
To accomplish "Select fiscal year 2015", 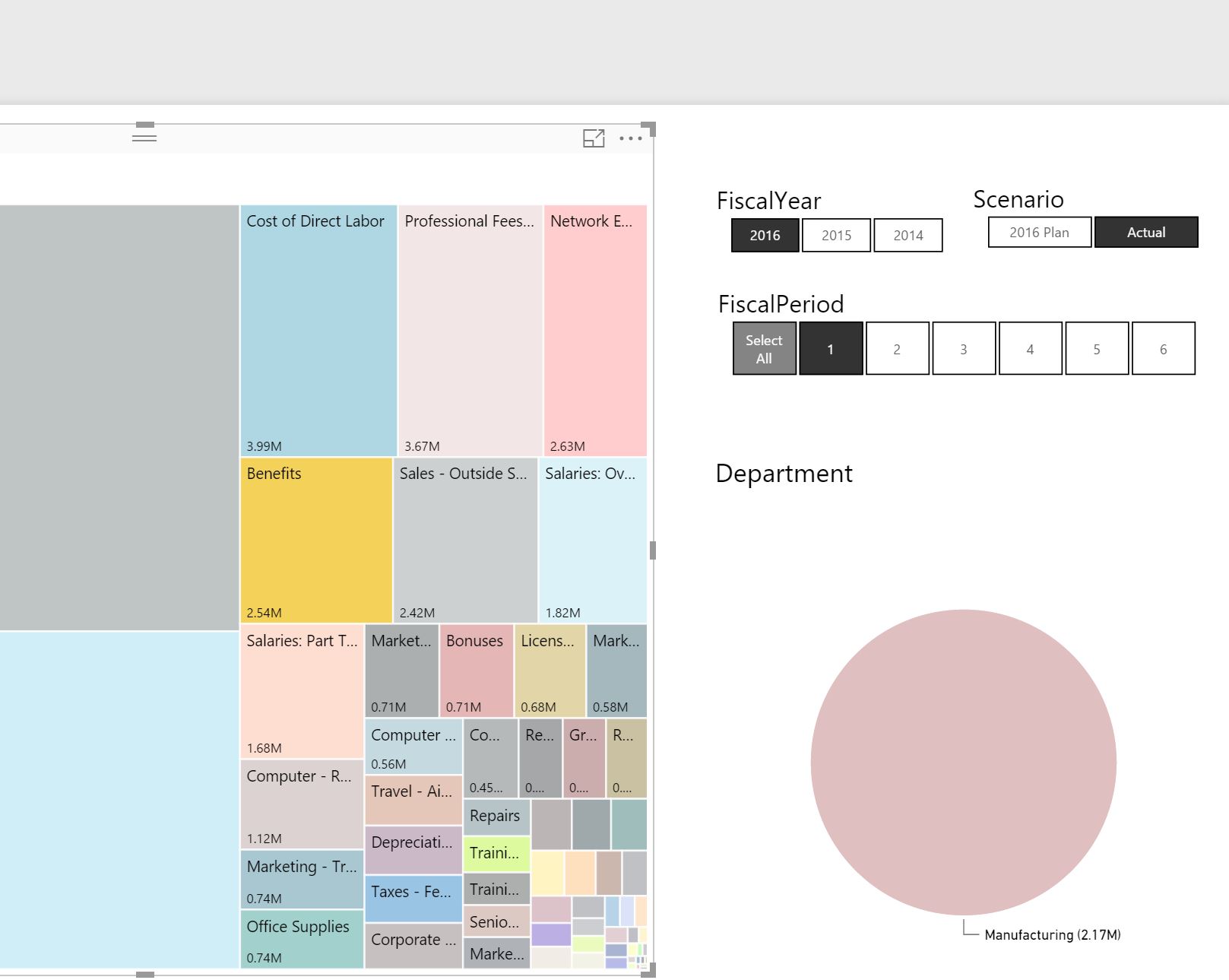I will tap(836, 236).
